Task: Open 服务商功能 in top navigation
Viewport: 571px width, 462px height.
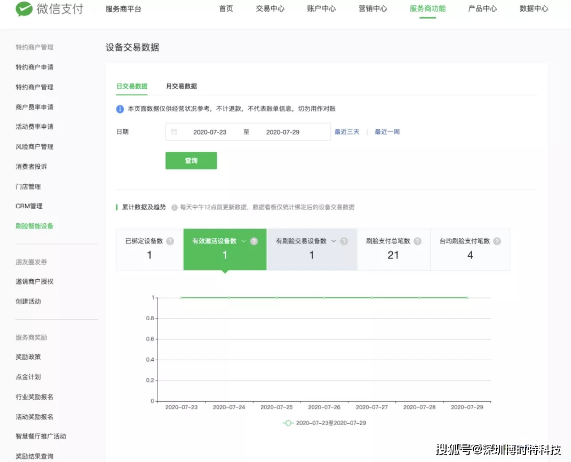Action: click(x=428, y=9)
